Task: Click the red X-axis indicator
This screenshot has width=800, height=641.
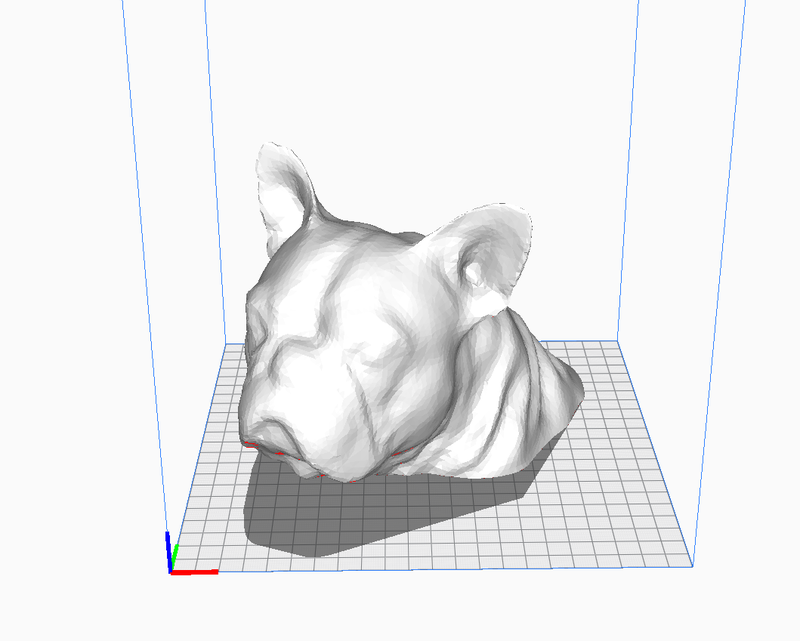Action: pos(195,573)
